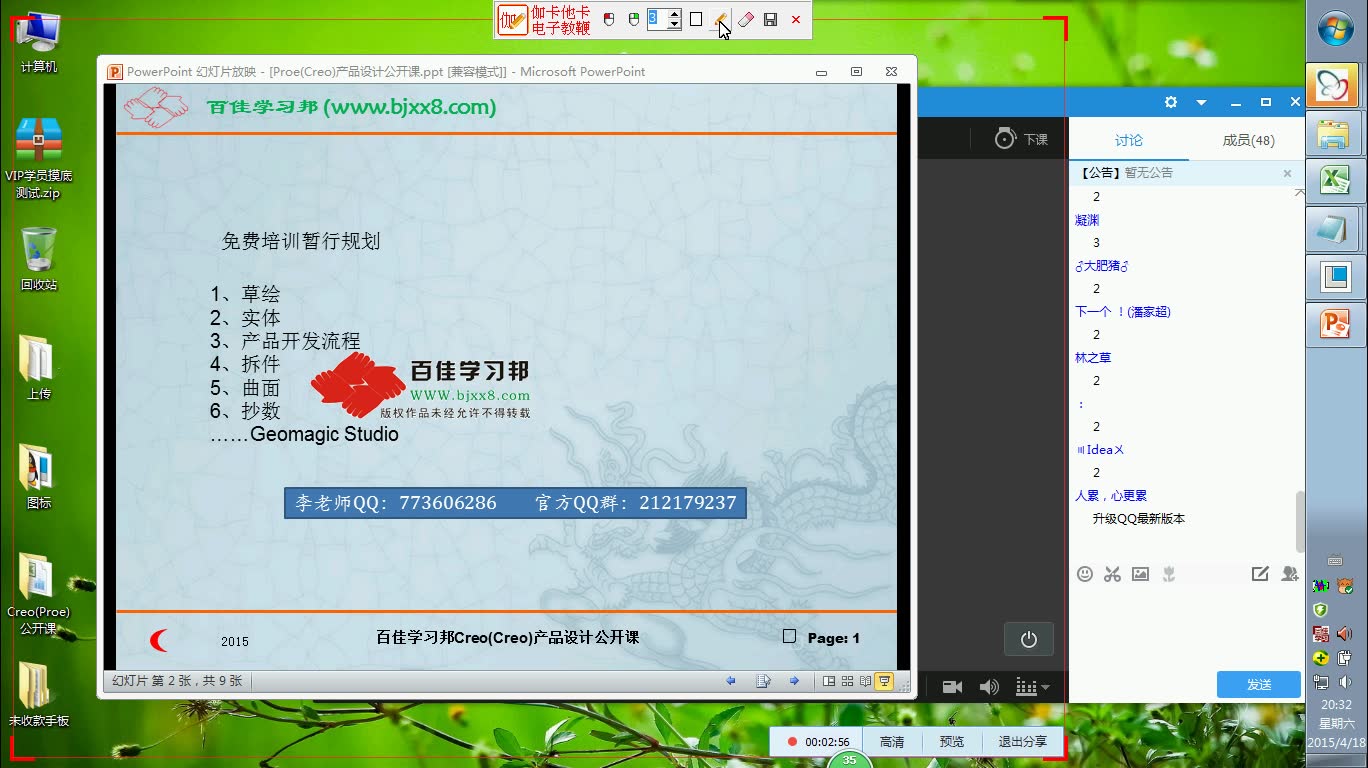Switch to Reading view icon

(x=866, y=681)
